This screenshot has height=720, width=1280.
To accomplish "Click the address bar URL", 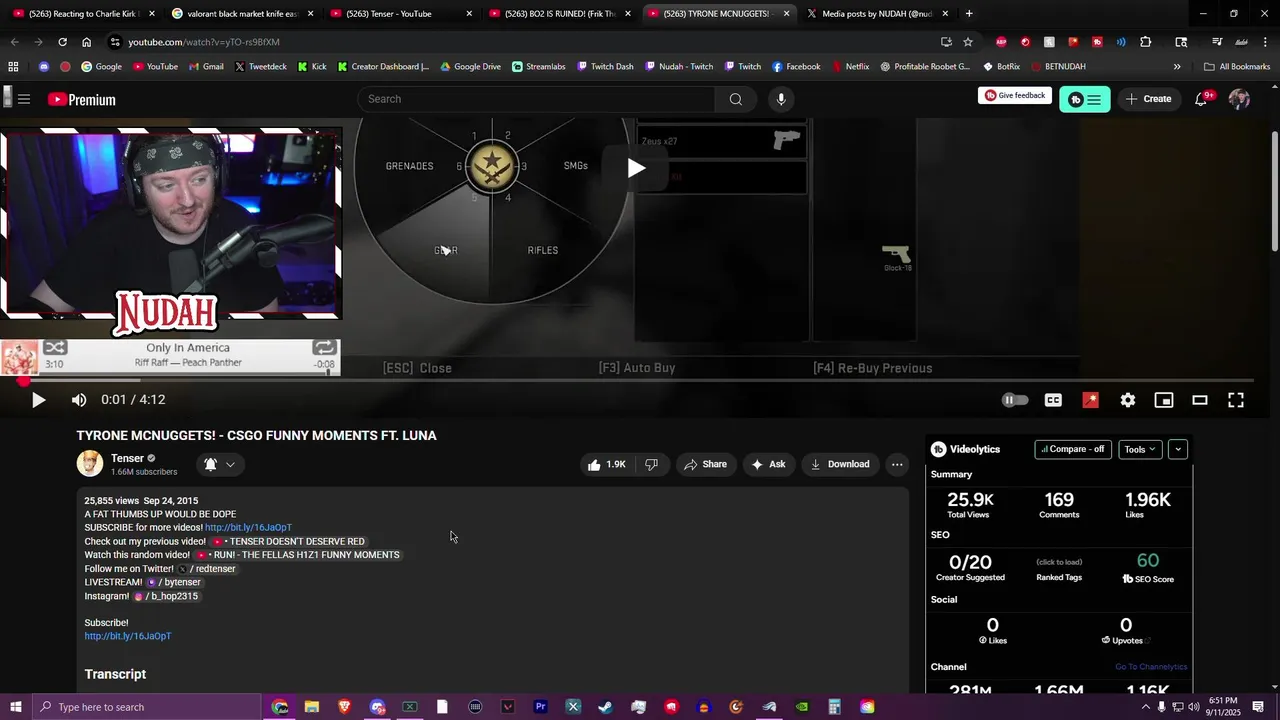I will (204, 42).
